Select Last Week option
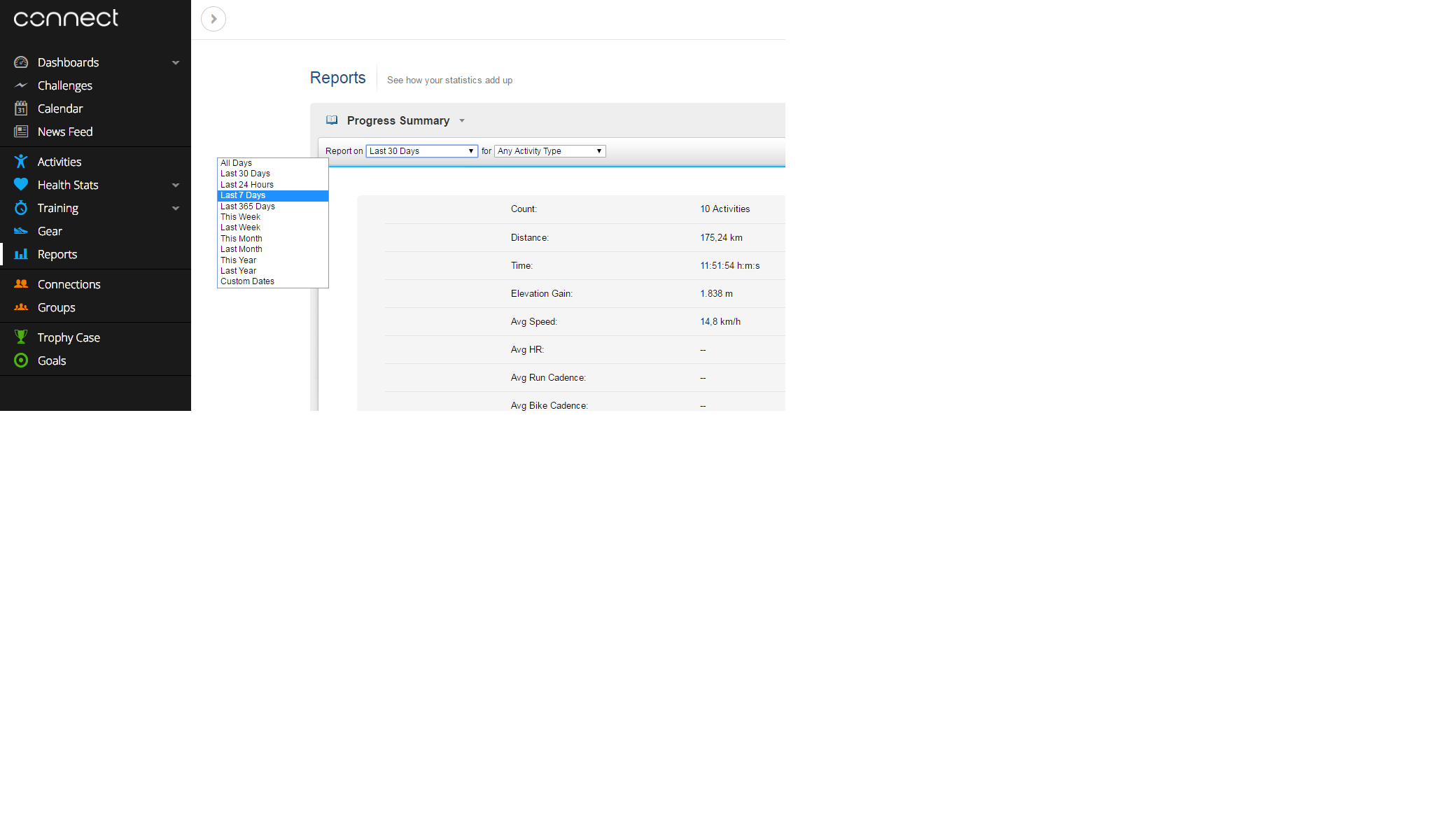 (x=273, y=227)
